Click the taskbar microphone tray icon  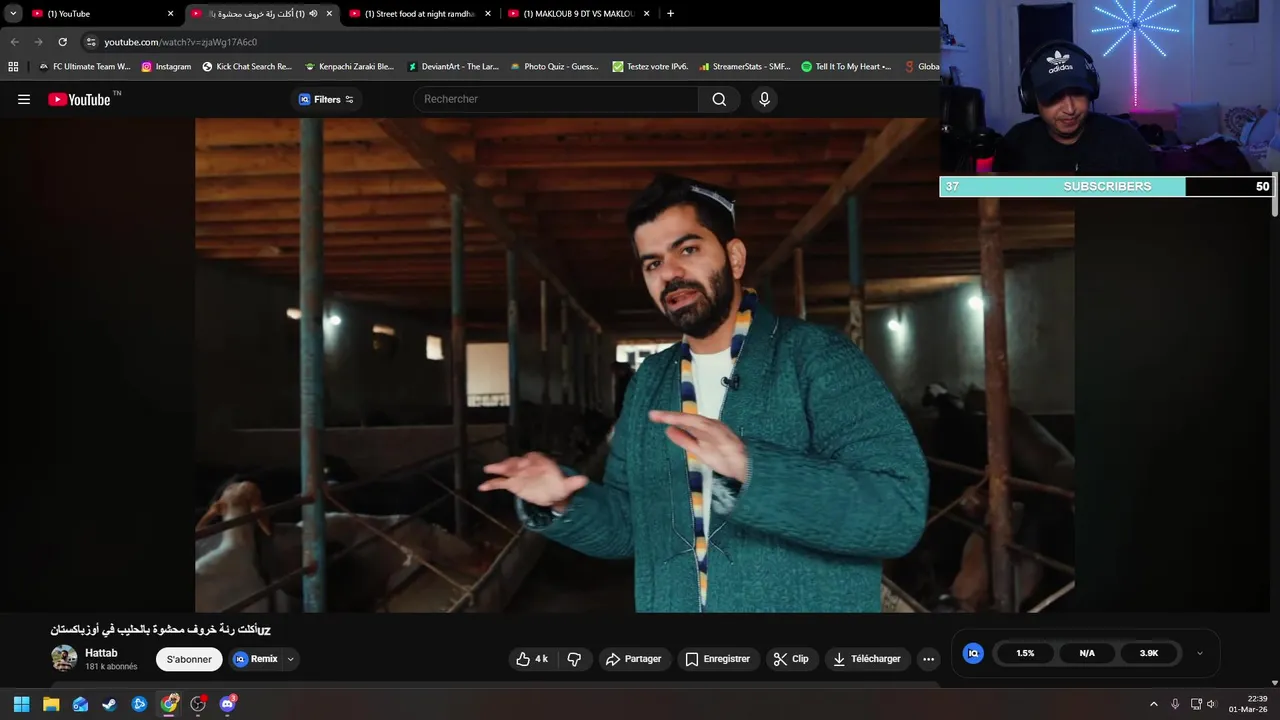pos(1175,704)
